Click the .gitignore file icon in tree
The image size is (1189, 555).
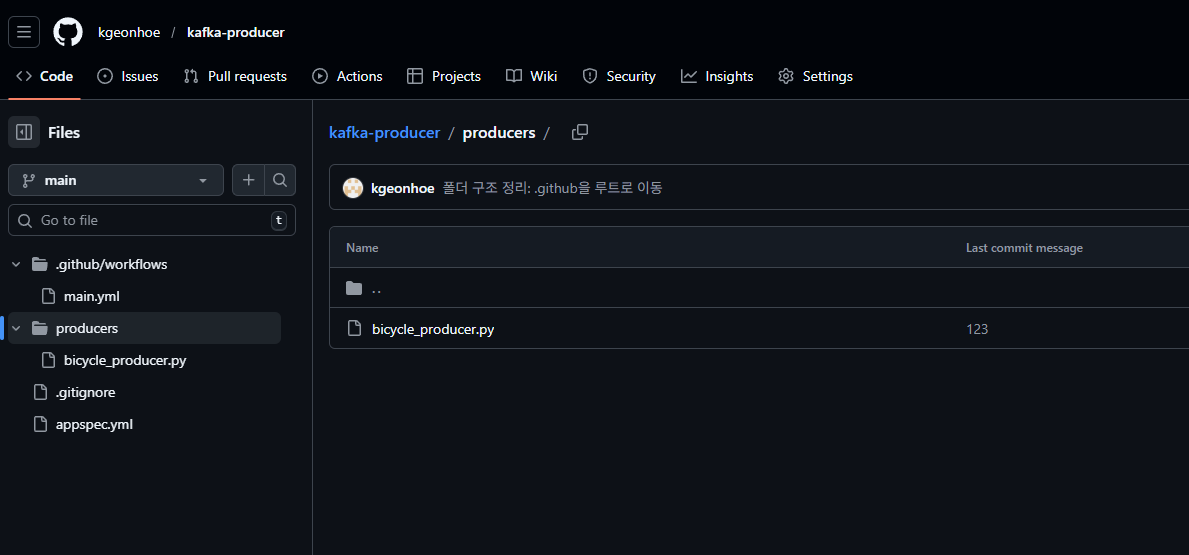pos(40,393)
